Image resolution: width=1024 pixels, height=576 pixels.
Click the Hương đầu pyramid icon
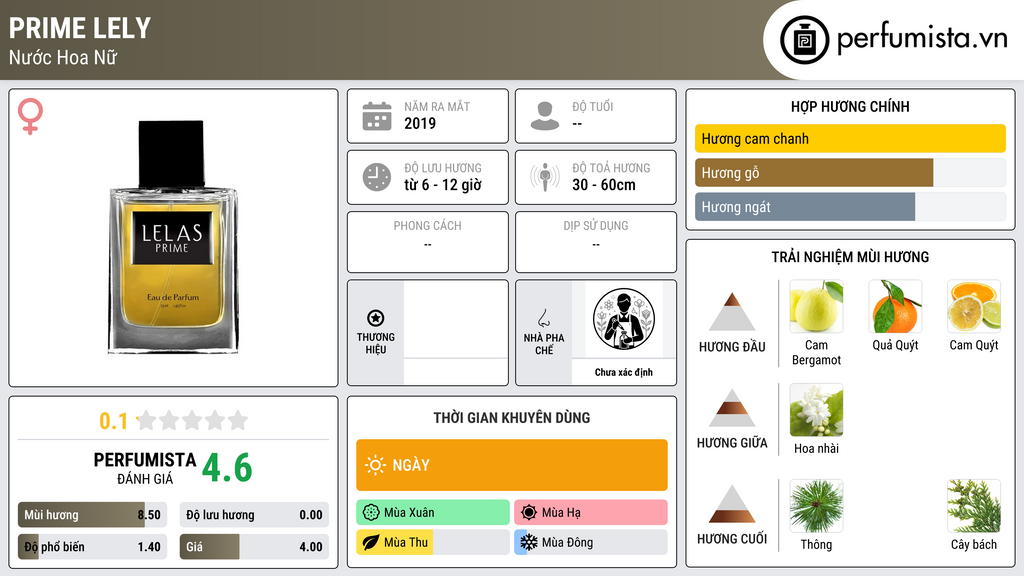point(732,312)
